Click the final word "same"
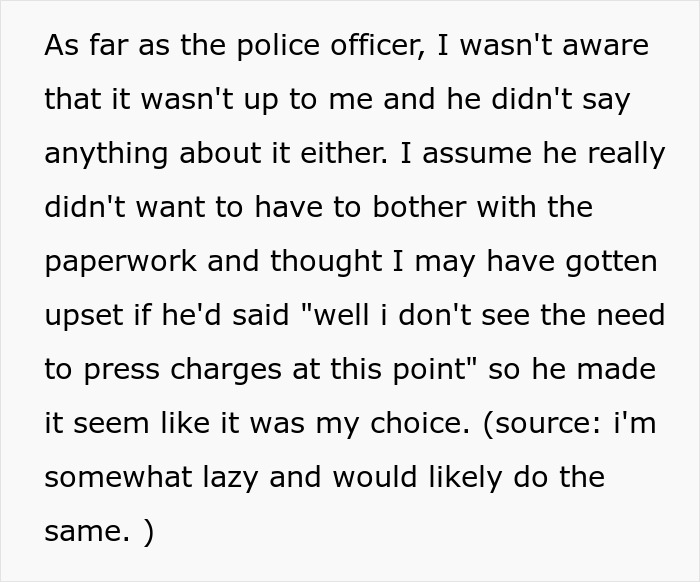The image size is (700, 582). tap(85, 531)
